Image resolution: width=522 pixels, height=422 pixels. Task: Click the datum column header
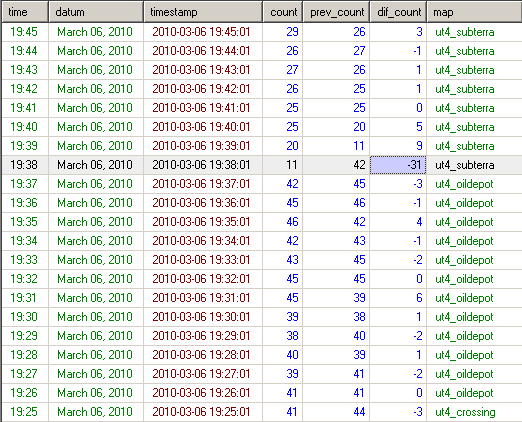96,12
